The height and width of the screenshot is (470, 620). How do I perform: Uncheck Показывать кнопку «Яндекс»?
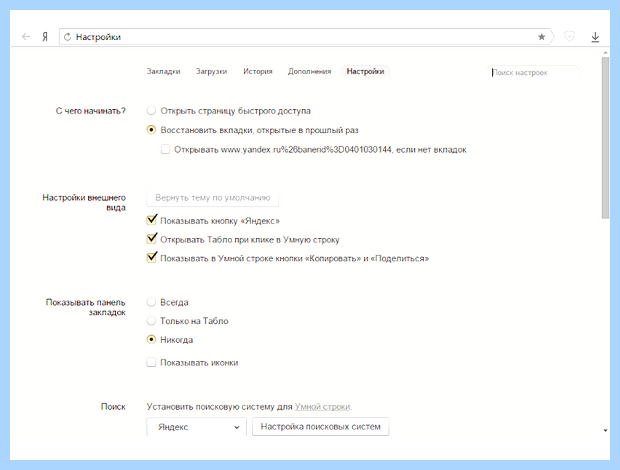[x=151, y=220]
